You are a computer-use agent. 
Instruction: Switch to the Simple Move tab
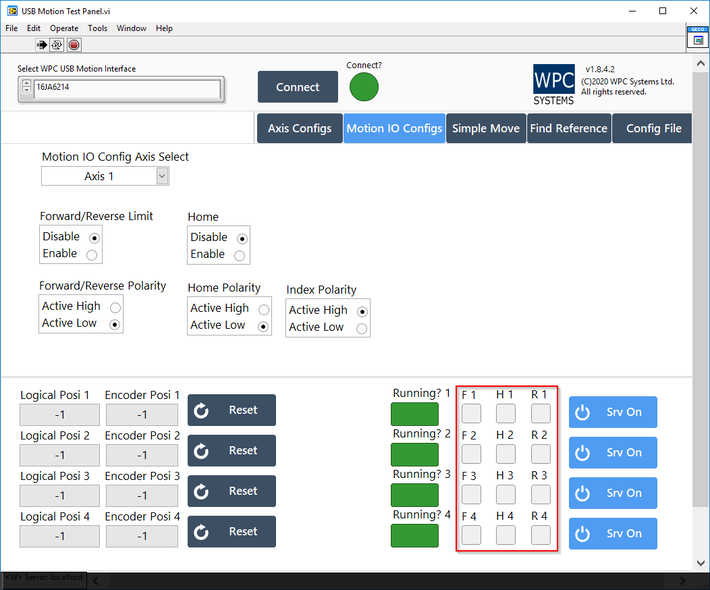coord(485,128)
